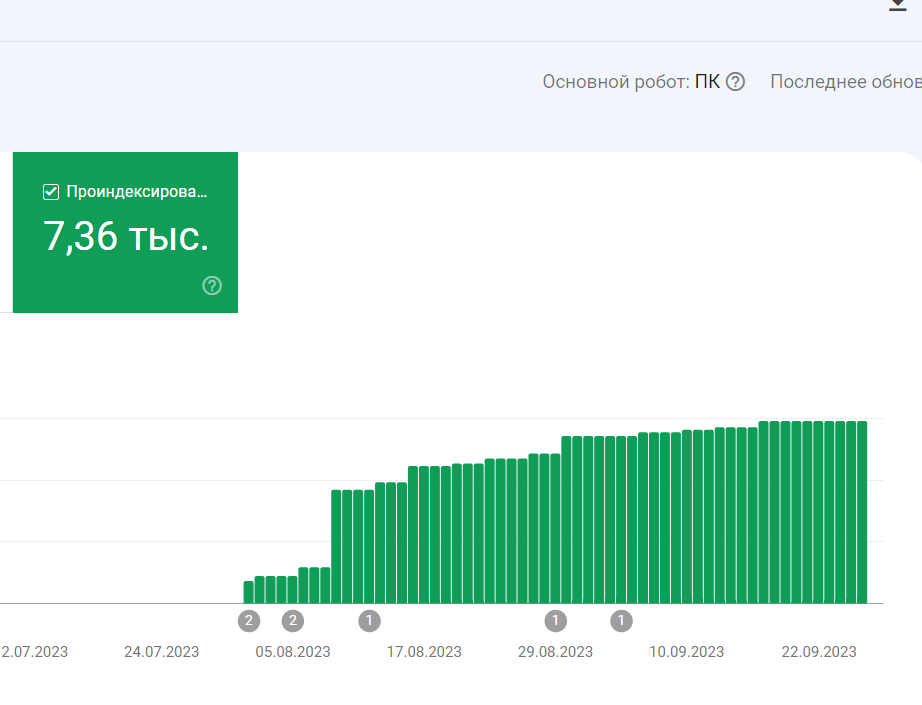Click the 05.08.2023 axis date label
This screenshot has width=922, height=705.
tap(293, 652)
